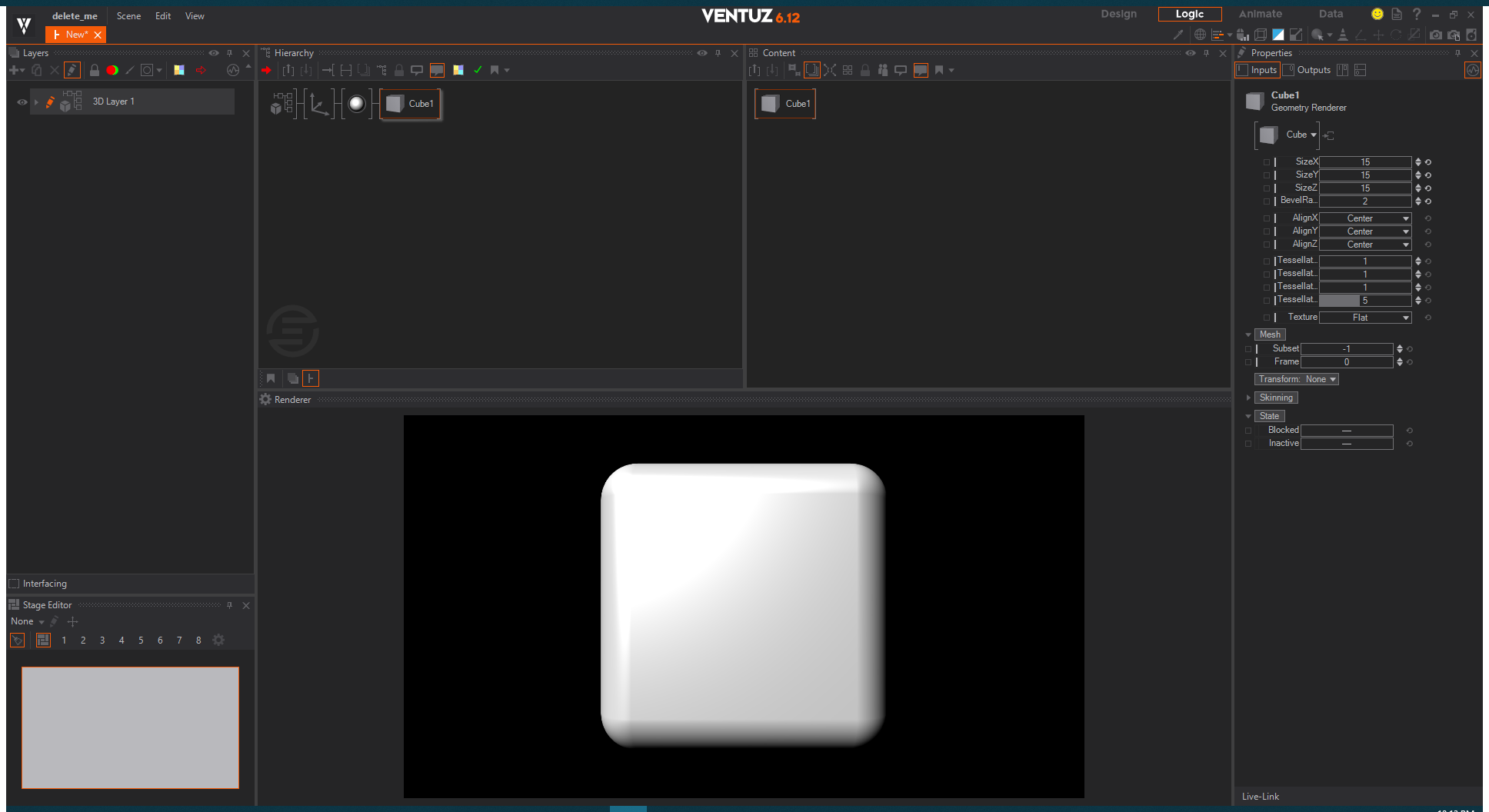Click the Tessellation slider showing value 5

(x=1365, y=301)
